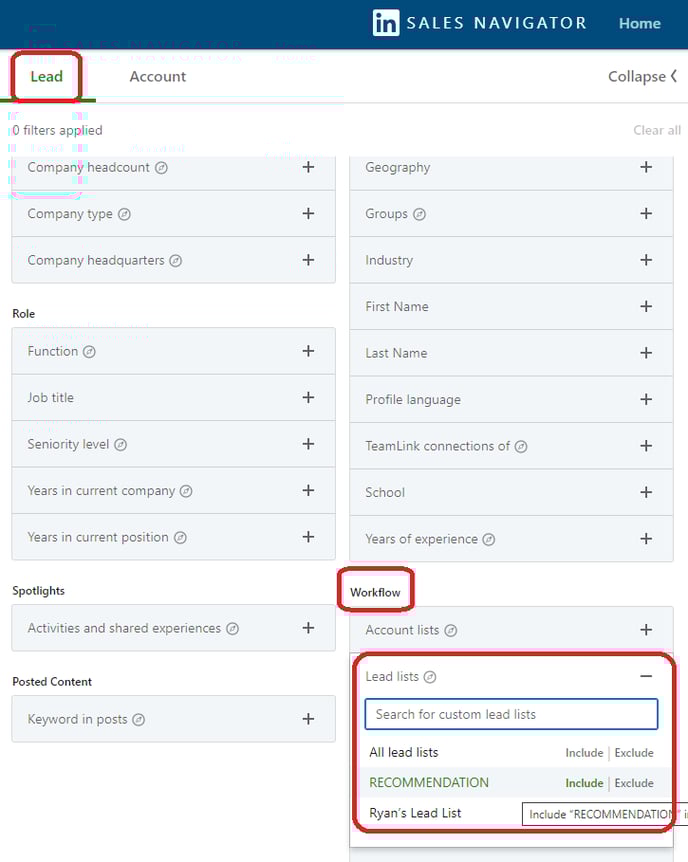
Task: Collapse the Lead lists filter with minus
Action: pos(646,676)
